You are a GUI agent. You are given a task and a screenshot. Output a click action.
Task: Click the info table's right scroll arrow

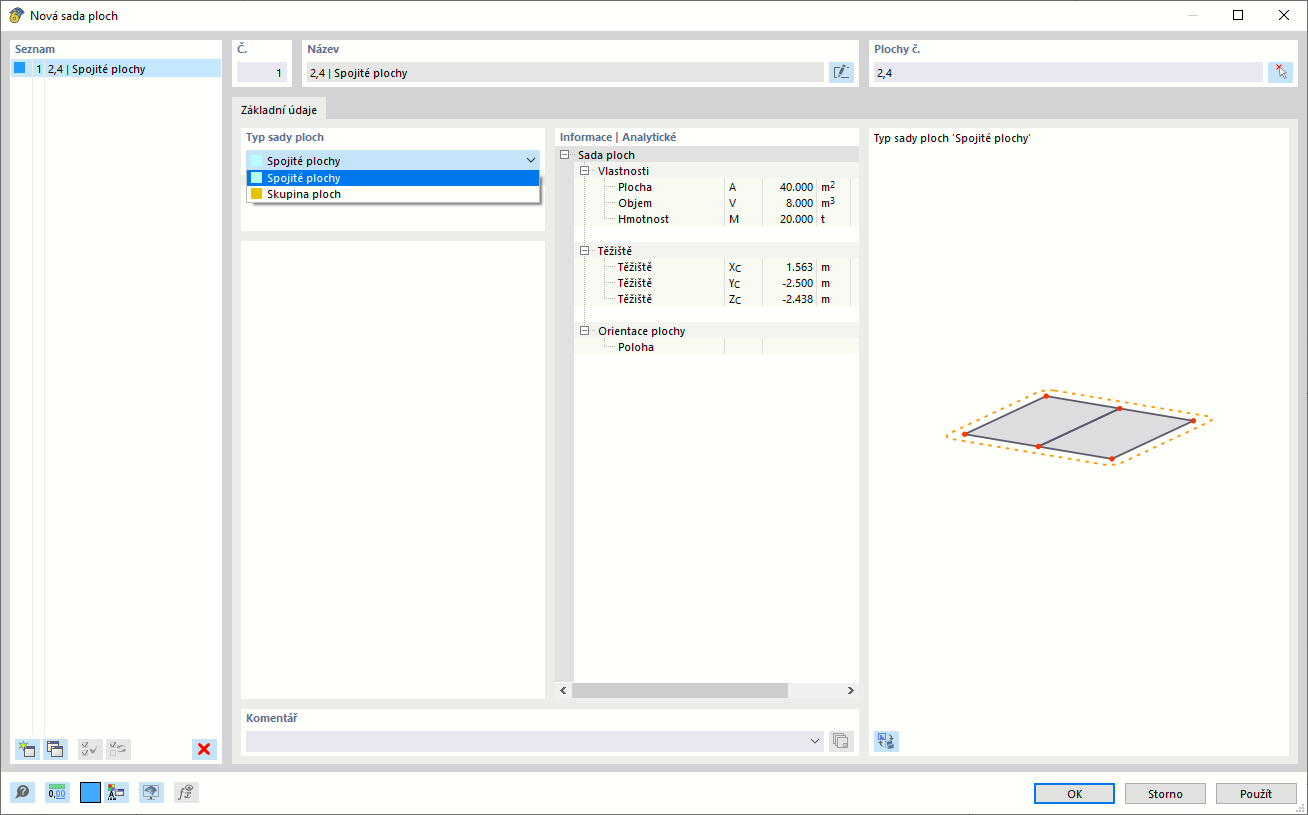[850, 690]
